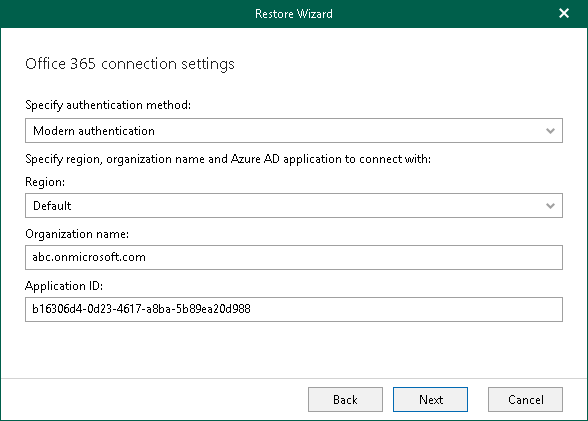Click the Specify authentication method label
Image resolution: width=588 pixels, height=421 pixels.
tap(108, 105)
